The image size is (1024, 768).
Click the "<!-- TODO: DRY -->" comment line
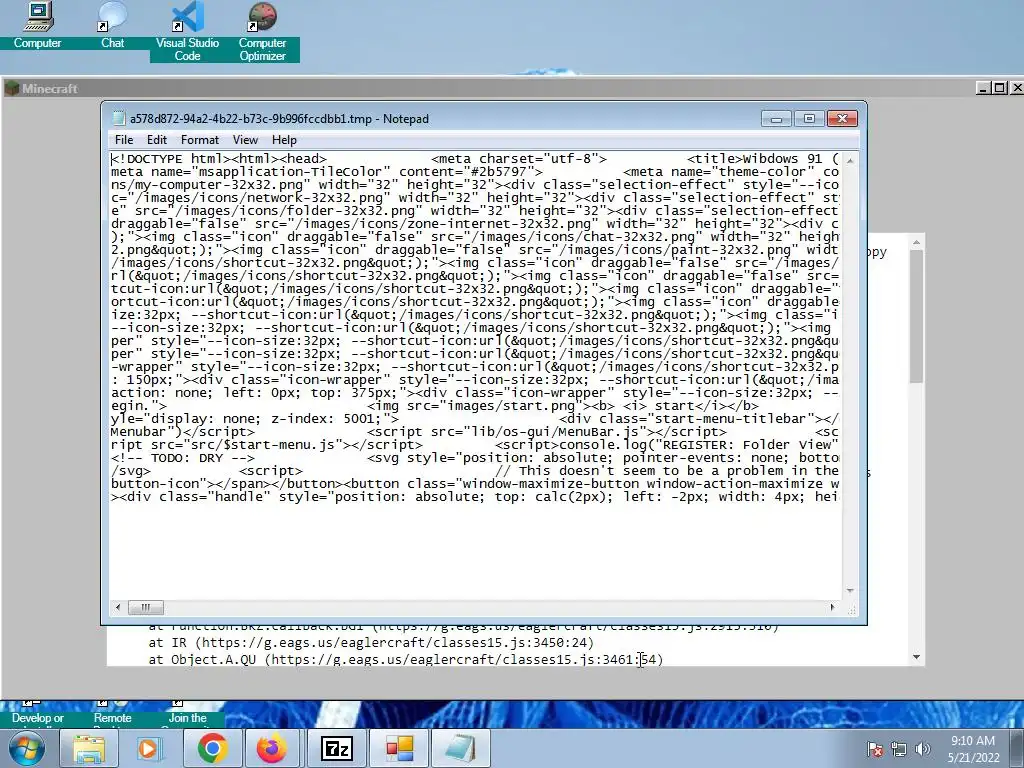point(183,458)
